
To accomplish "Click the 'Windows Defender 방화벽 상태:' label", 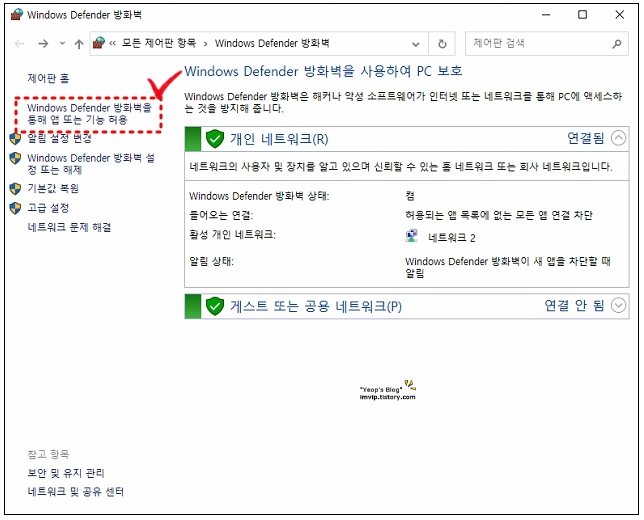I will 259,196.
